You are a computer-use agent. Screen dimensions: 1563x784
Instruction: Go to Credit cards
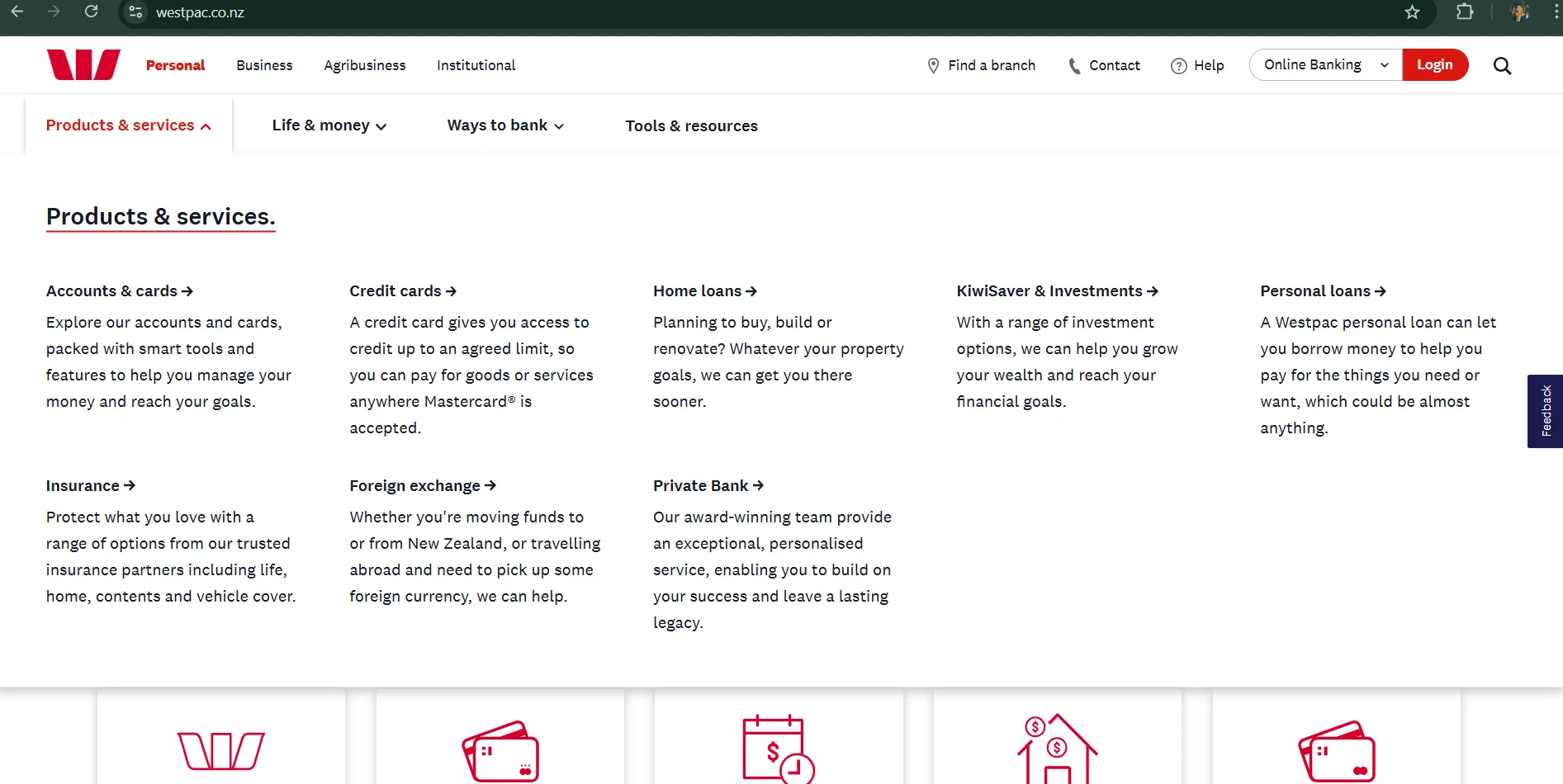pos(403,291)
